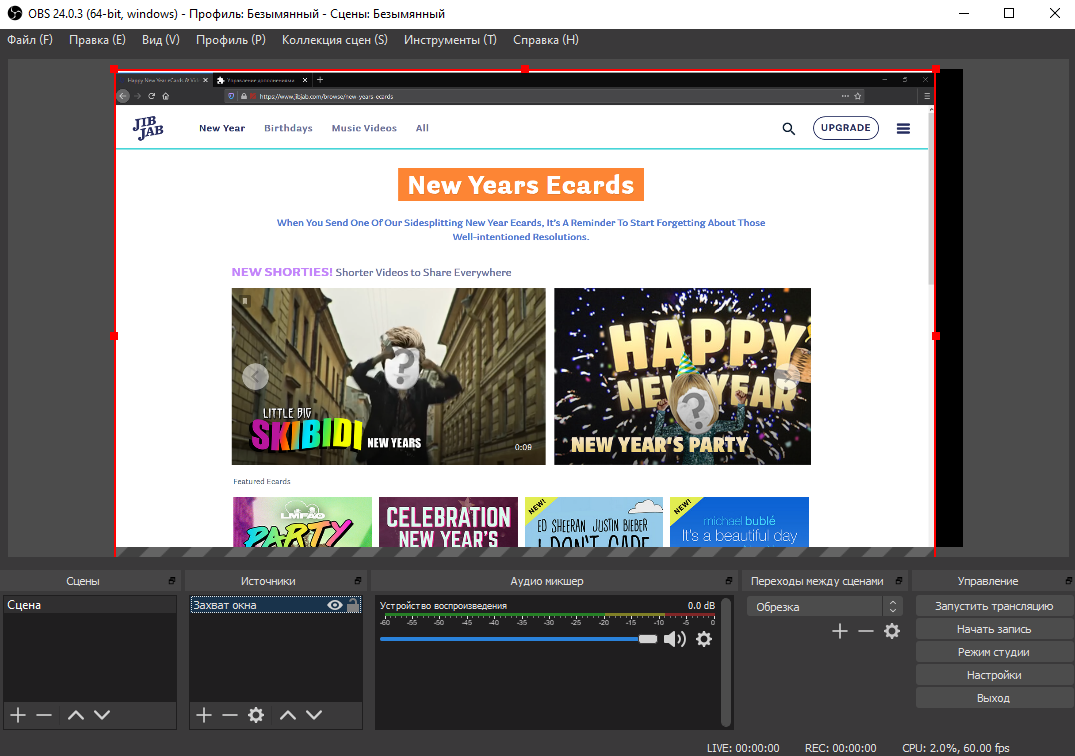This screenshot has width=1075, height=756.
Task: Add a new source with the plus icon
Action: (x=204, y=715)
